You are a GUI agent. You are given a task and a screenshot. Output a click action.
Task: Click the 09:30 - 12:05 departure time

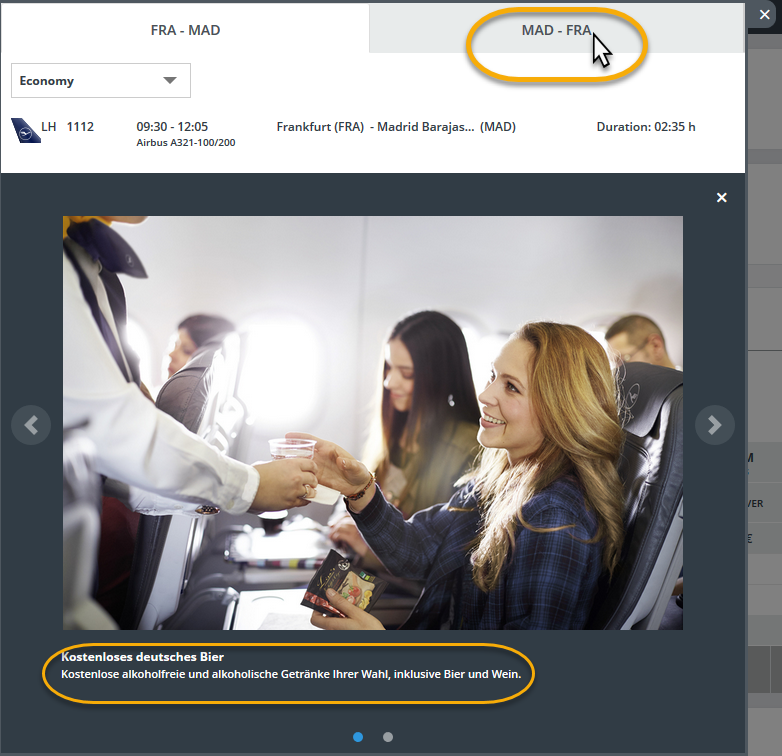tap(172, 127)
